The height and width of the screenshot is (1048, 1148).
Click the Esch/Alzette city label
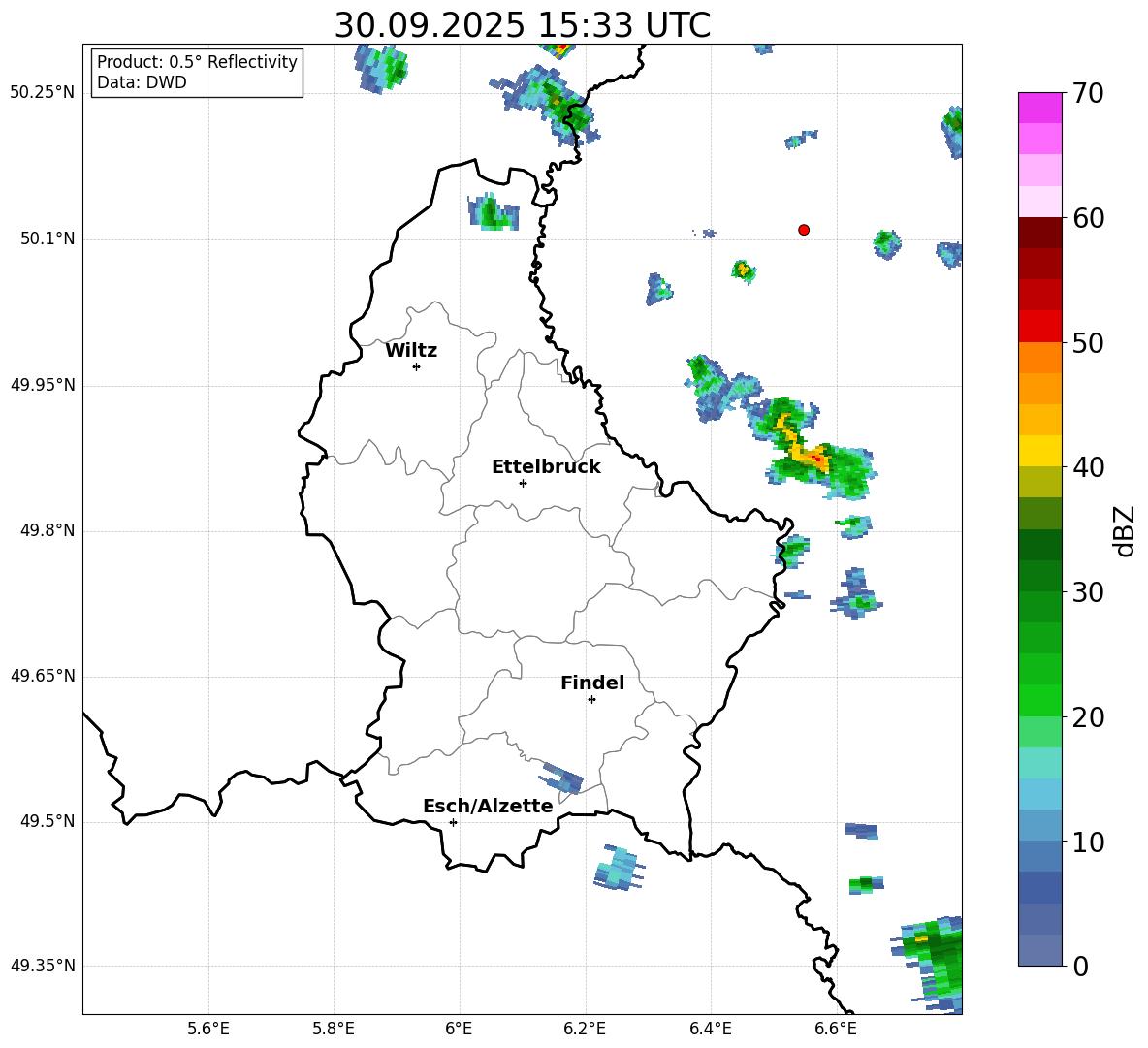point(488,807)
